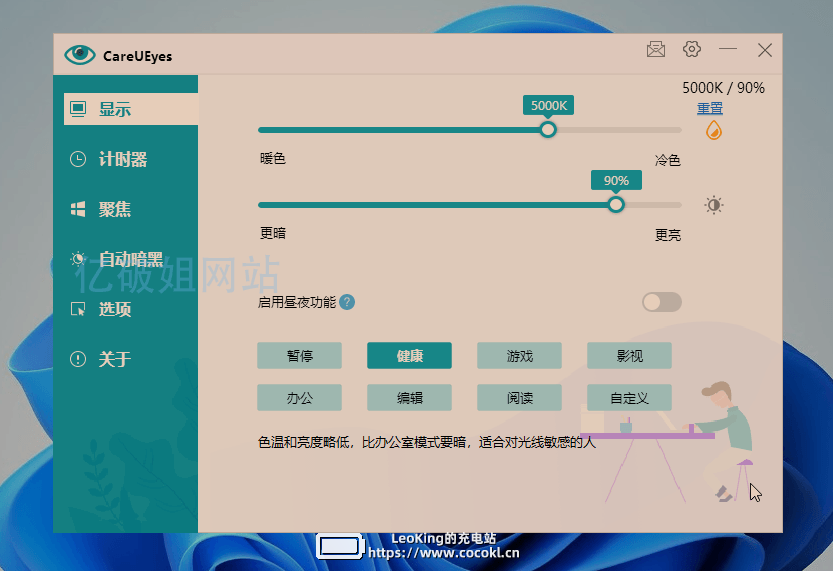Click the 重置 reset link

click(710, 108)
